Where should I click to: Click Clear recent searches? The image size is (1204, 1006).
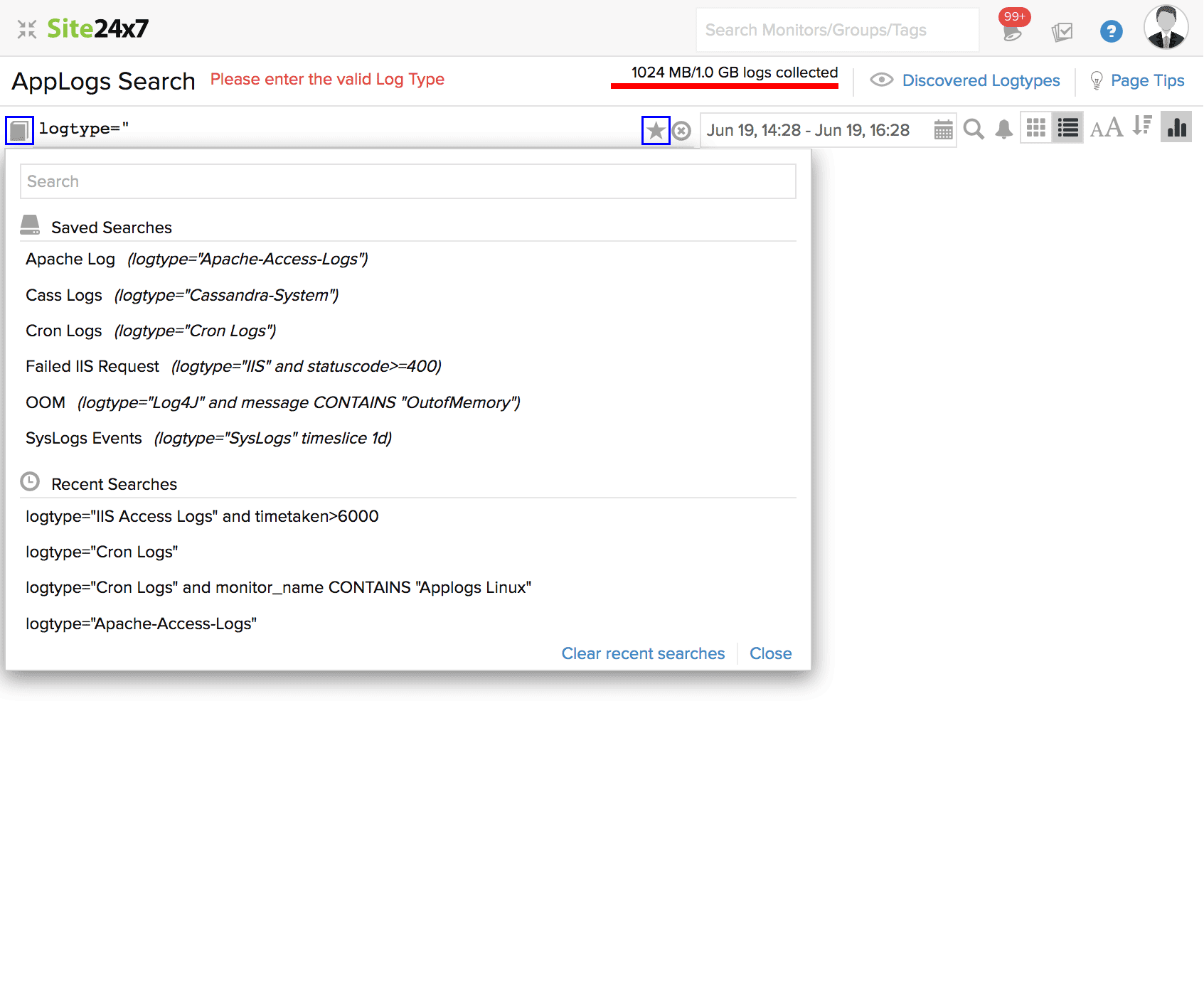point(642,653)
